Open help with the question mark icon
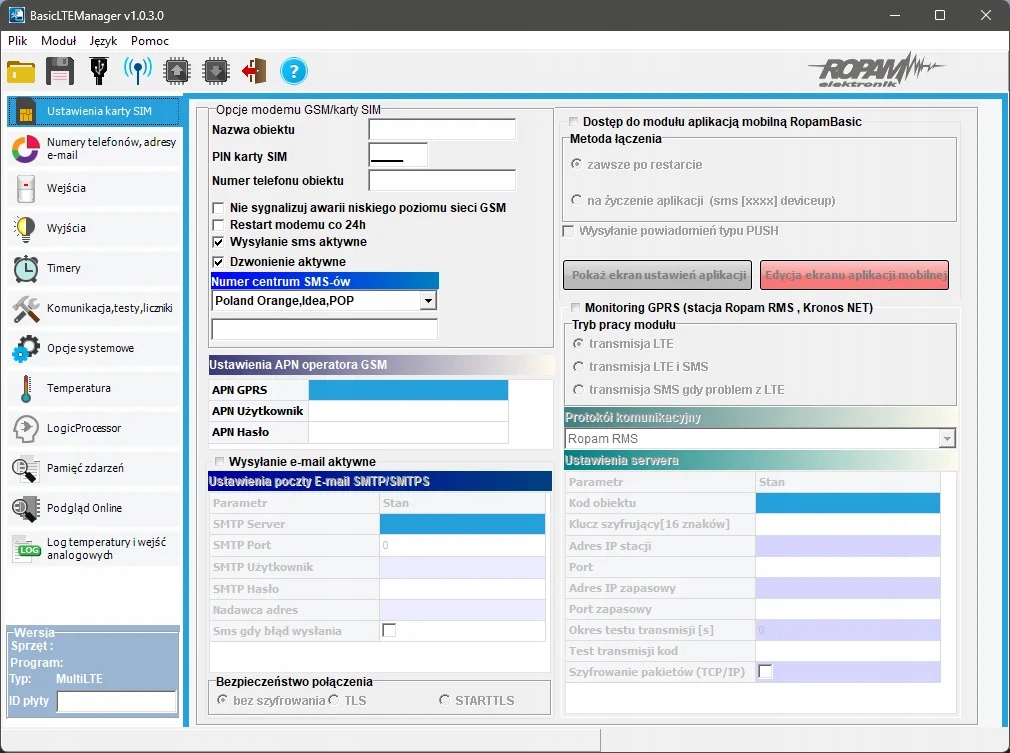The image size is (1010, 753). coord(293,71)
